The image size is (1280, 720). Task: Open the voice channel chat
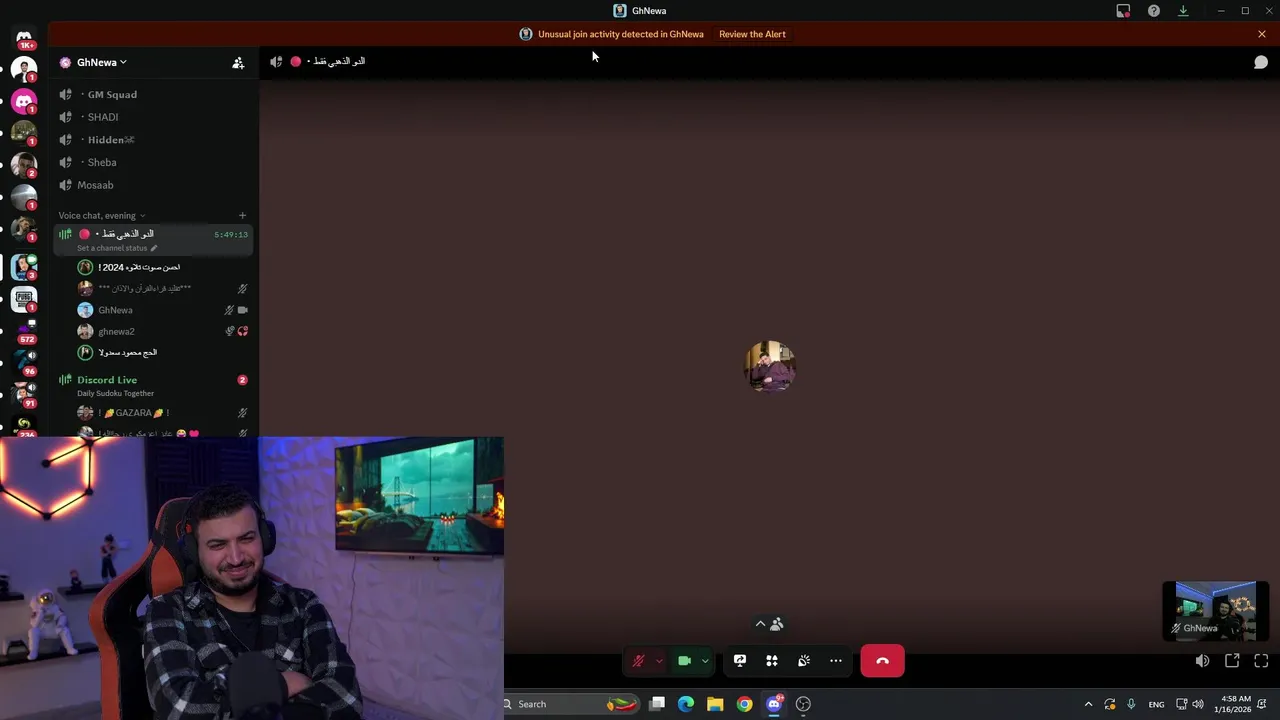click(x=1261, y=62)
